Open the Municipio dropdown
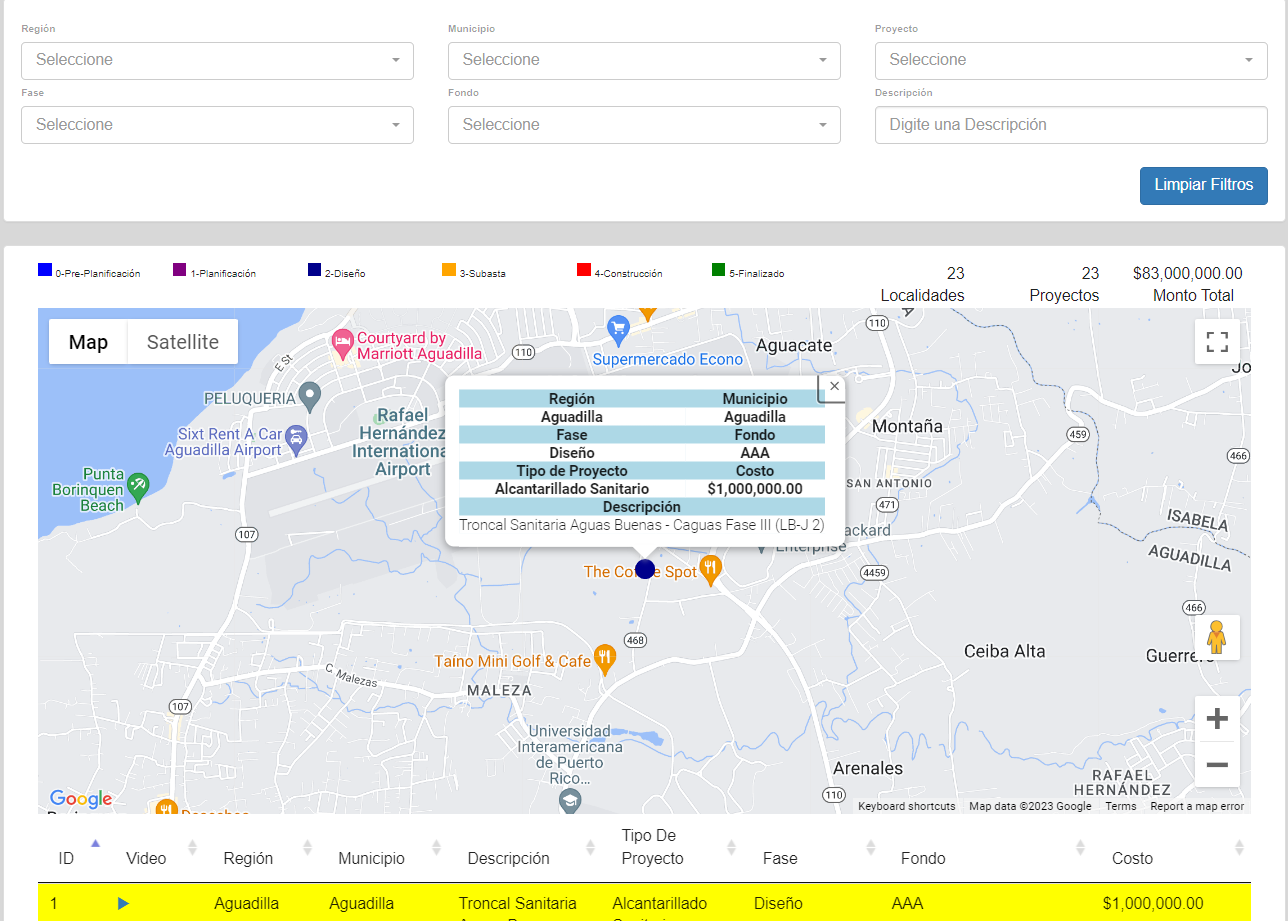1288x921 pixels. click(644, 61)
